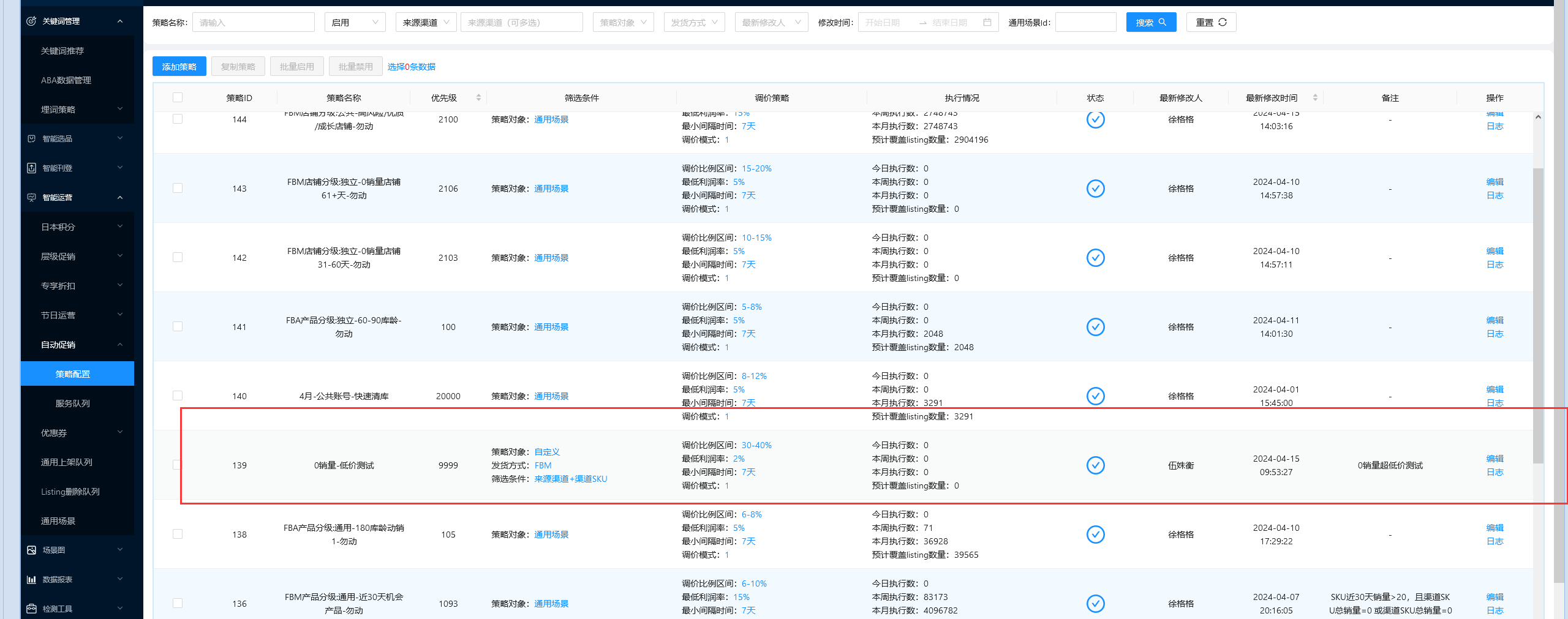Viewport: 1568px width, 619px height.
Task: Sort by 优先级 column arrows
Action: (478, 97)
